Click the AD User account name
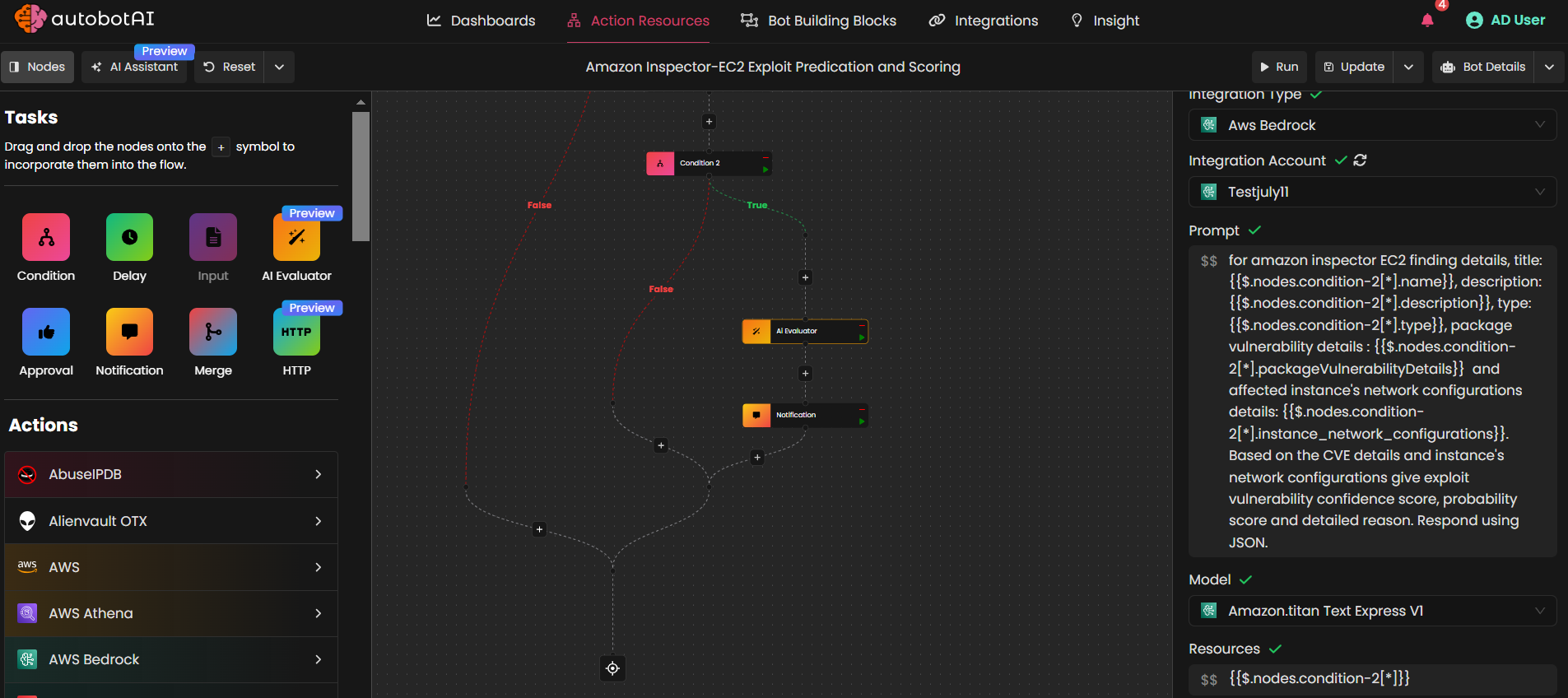This screenshot has width=1568, height=698. pos(1518,20)
